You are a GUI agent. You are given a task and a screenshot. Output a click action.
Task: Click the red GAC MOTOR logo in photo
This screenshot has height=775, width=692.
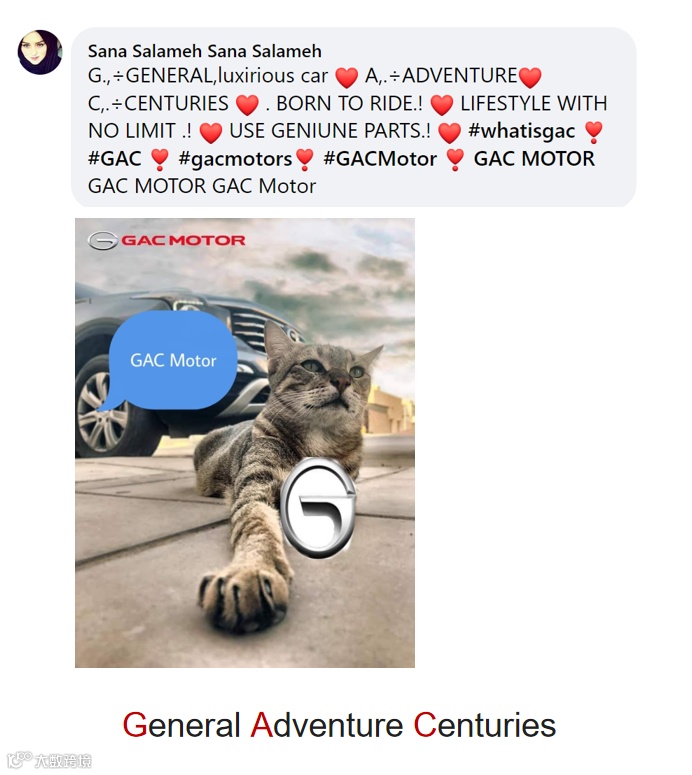[167, 241]
